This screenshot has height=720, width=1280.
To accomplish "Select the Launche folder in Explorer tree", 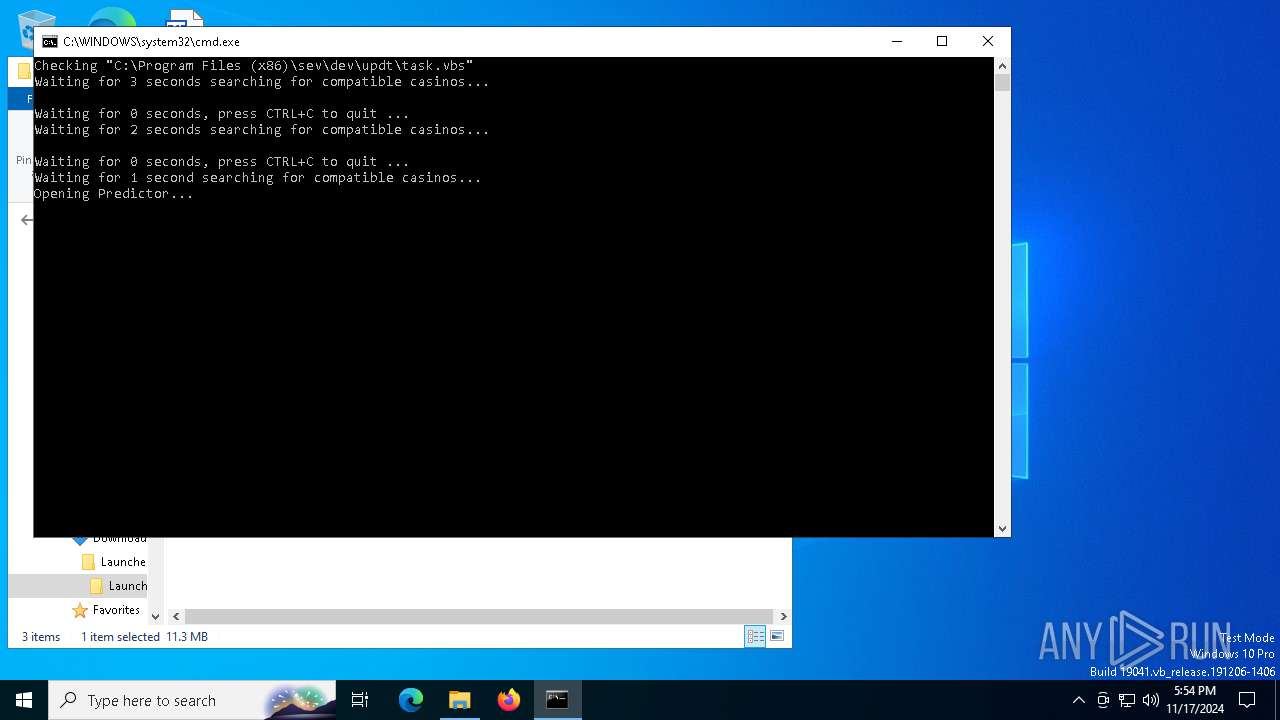I will tap(114, 562).
